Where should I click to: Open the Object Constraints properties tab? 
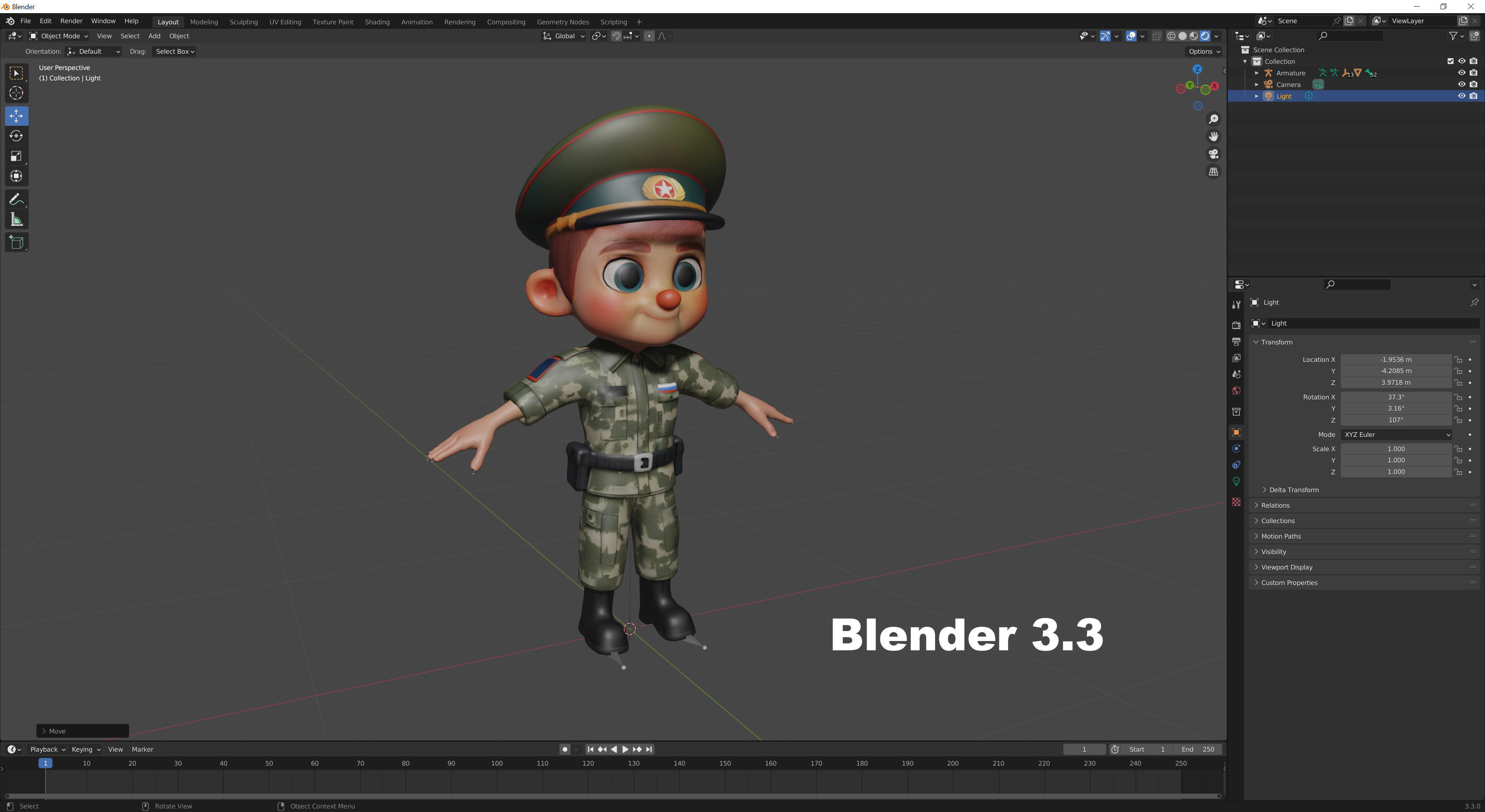point(1236,465)
